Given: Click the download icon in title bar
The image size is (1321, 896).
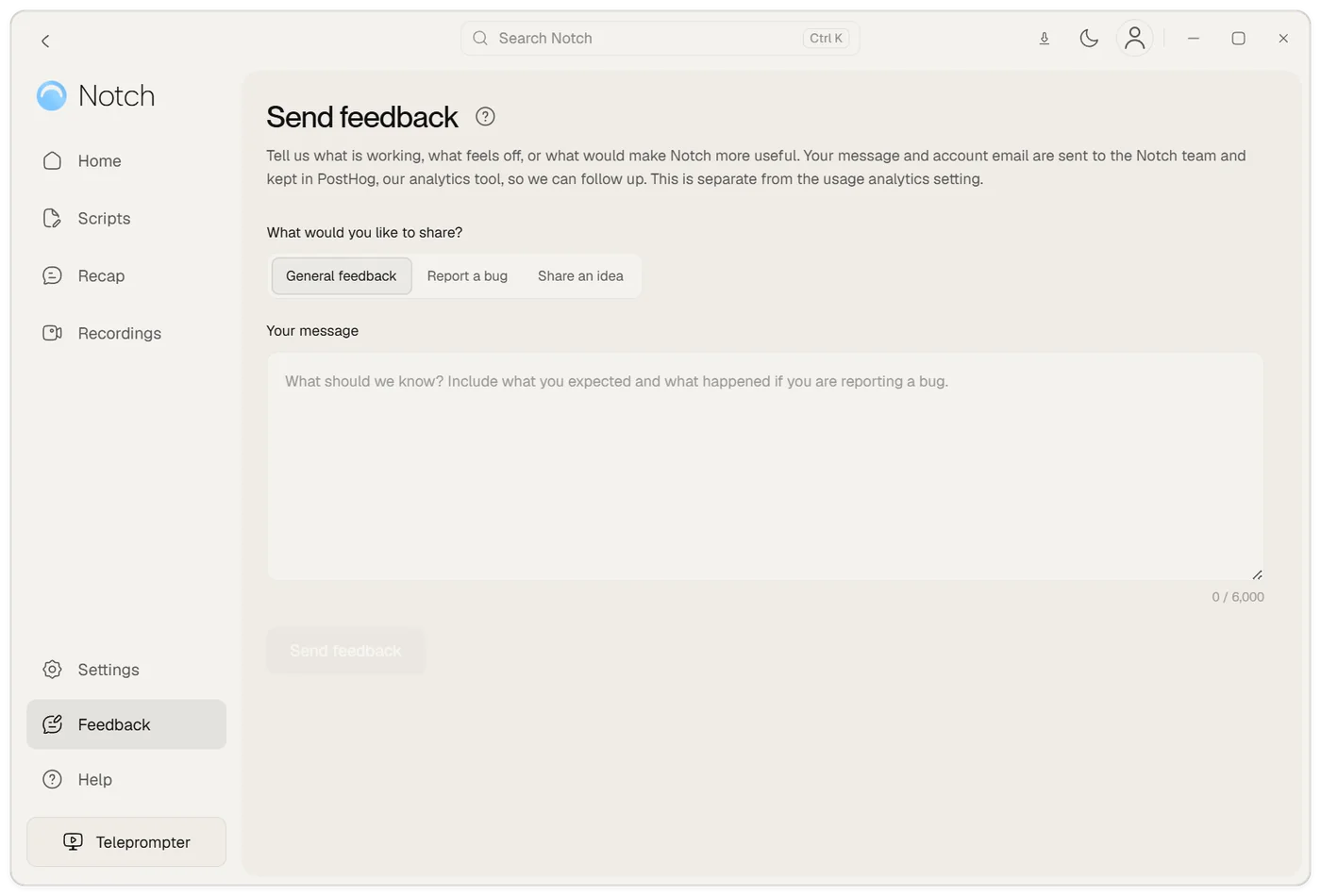Looking at the screenshot, I should coord(1045,39).
